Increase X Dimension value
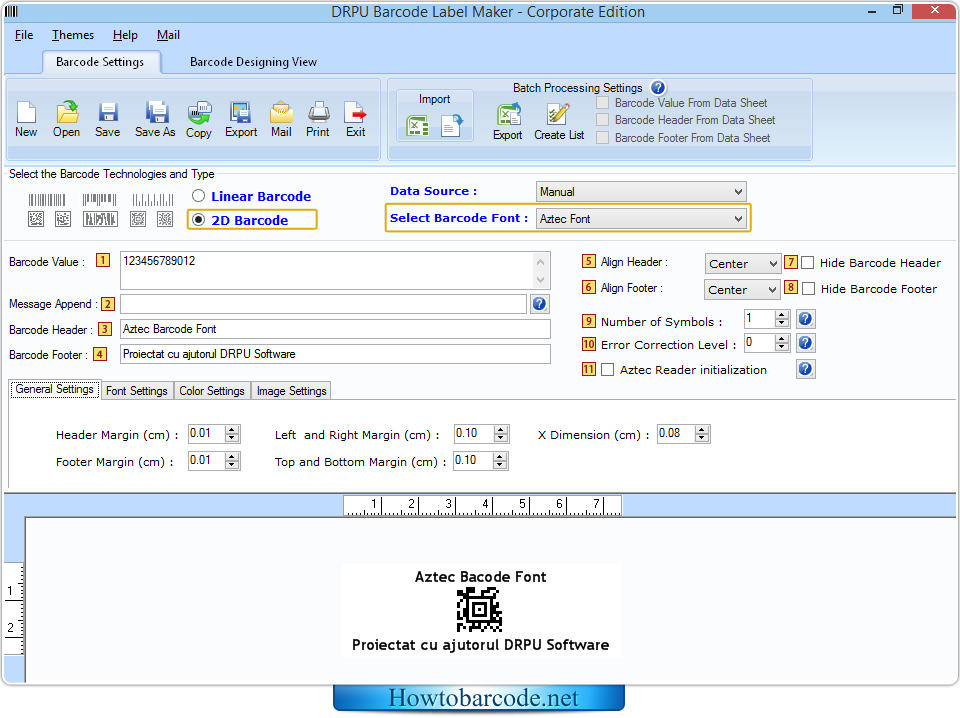Viewport: 960px width, 718px height. point(702,430)
